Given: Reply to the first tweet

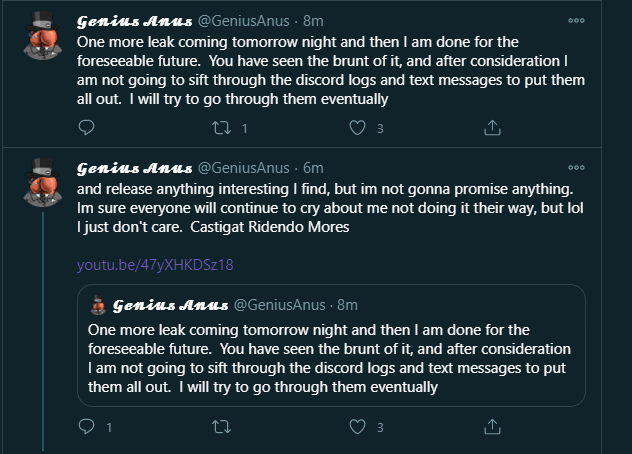Looking at the screenshot, I should coord(86,128).
